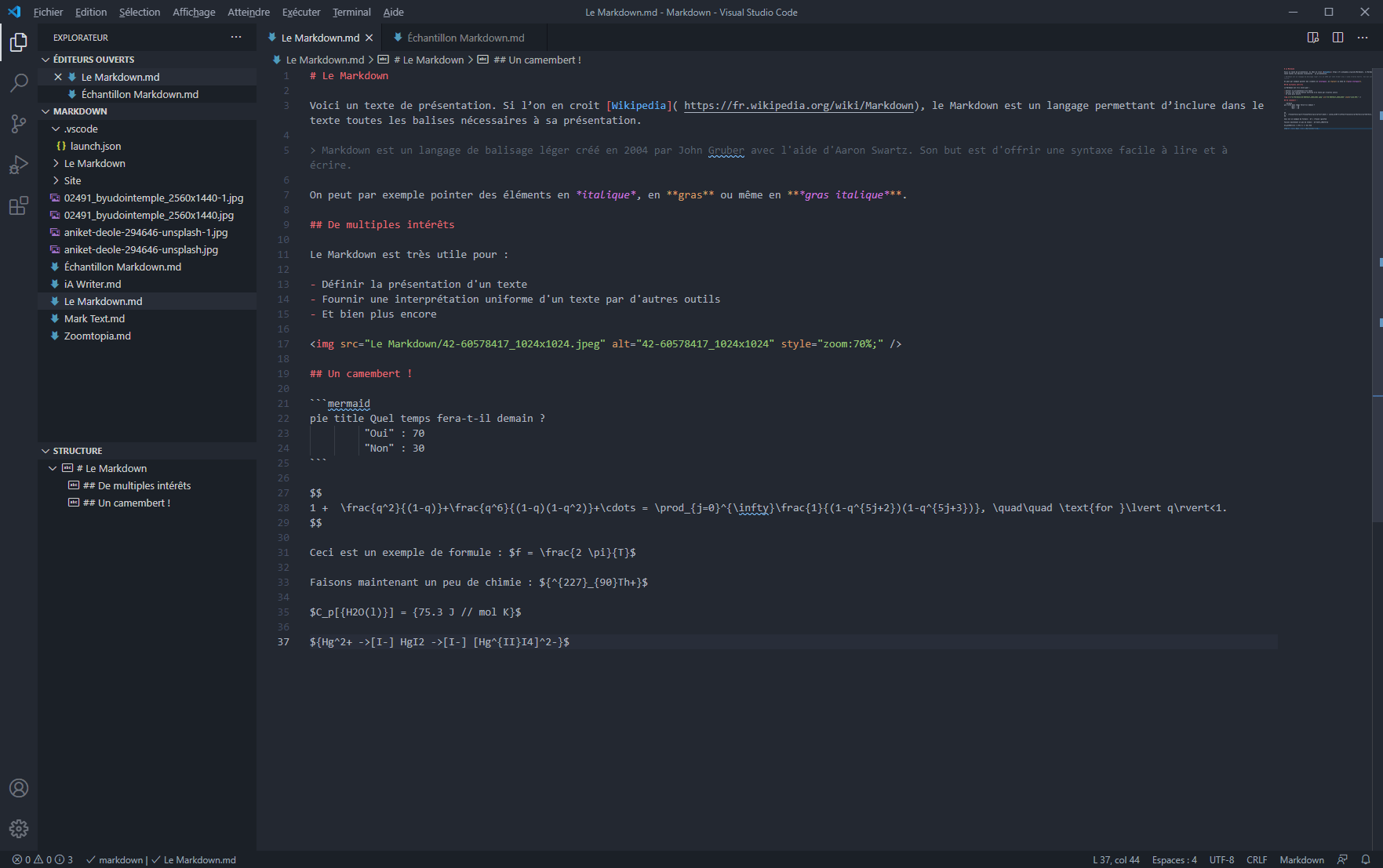The height and width of the screenshot is (868, 1383).
Task: Jump to ## De multiples intérêts in outline
Action: point(136,485)
